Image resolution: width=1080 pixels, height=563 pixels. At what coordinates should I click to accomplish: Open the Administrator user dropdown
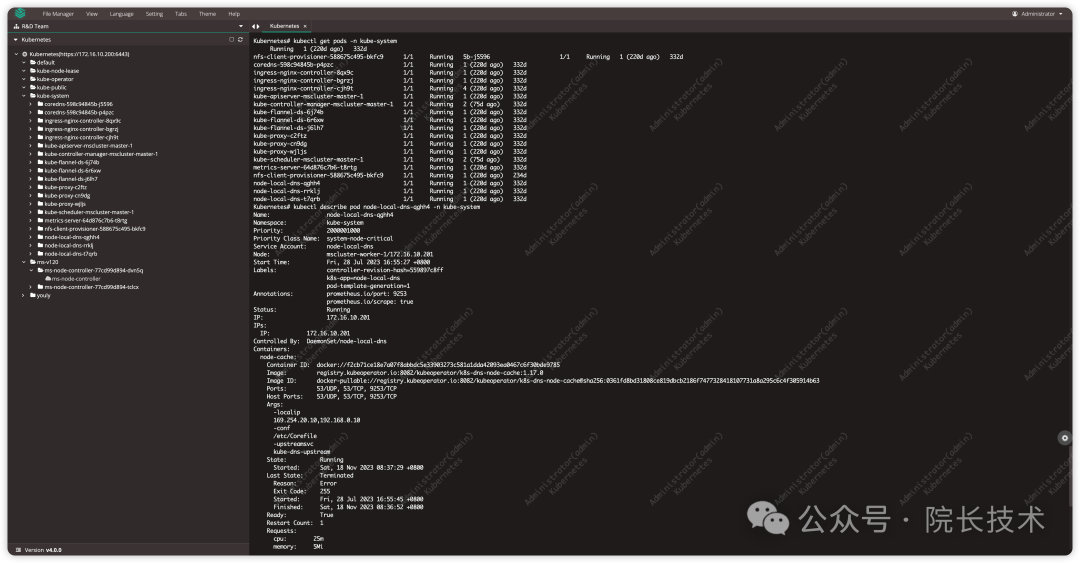point(1037,14)
